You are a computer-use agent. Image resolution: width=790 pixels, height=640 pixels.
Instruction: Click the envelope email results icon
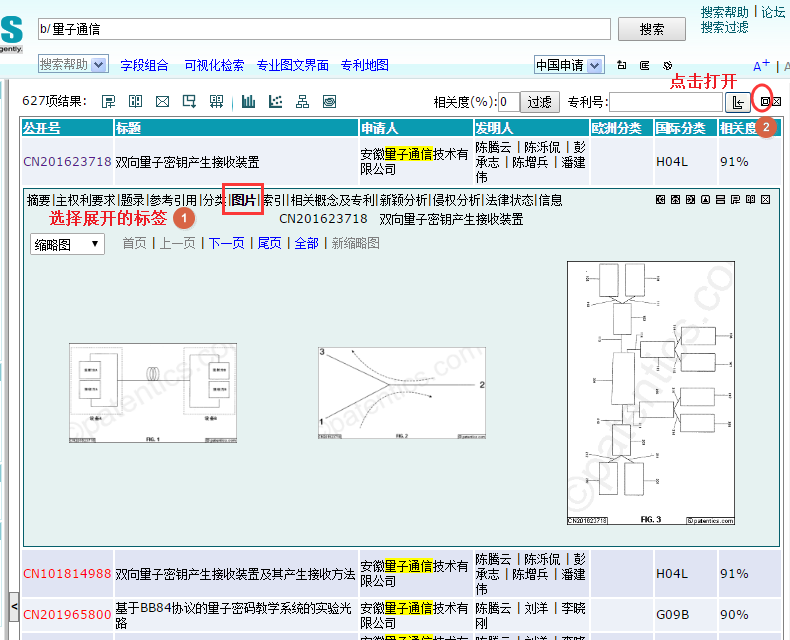[x=162, y=101]
